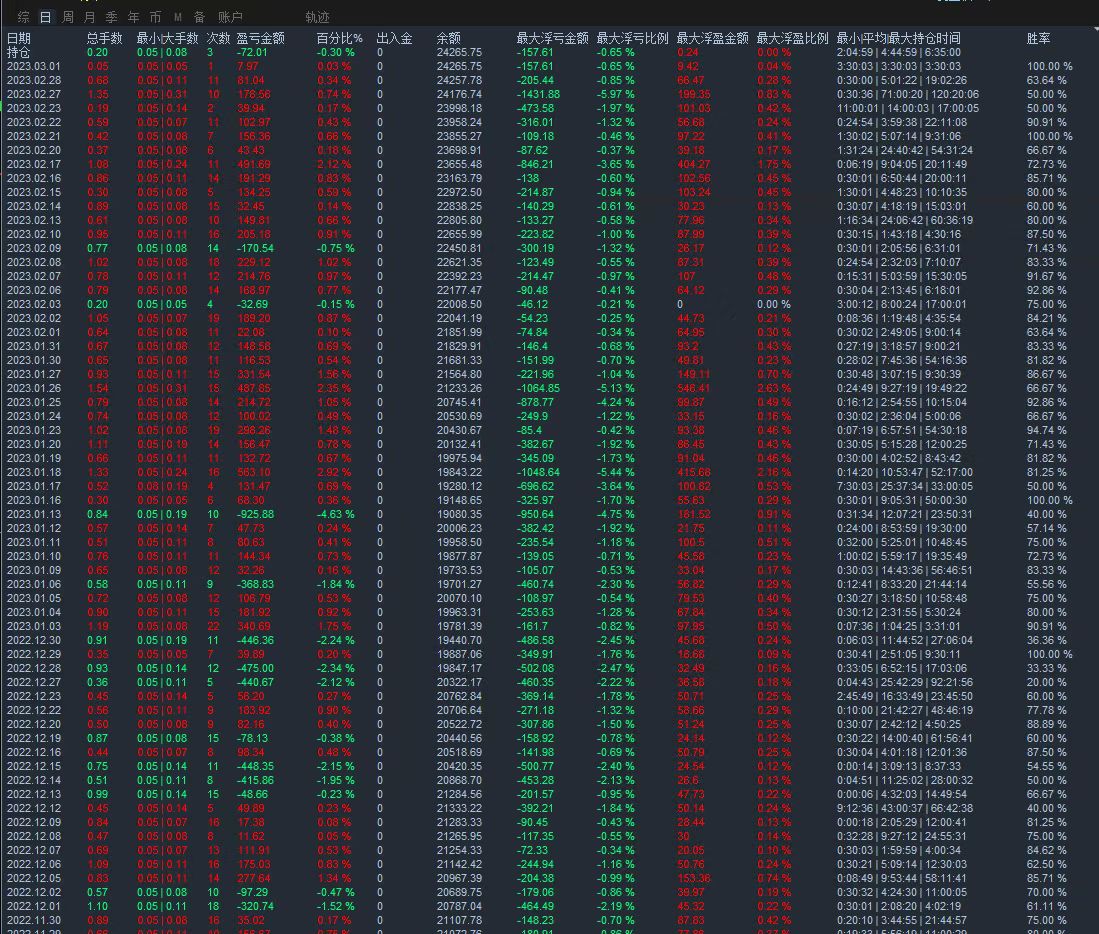1099x934 pixels.
Task: Click profit 491.69 in 2023.02.17 row
Action: [x=254, y=165]
